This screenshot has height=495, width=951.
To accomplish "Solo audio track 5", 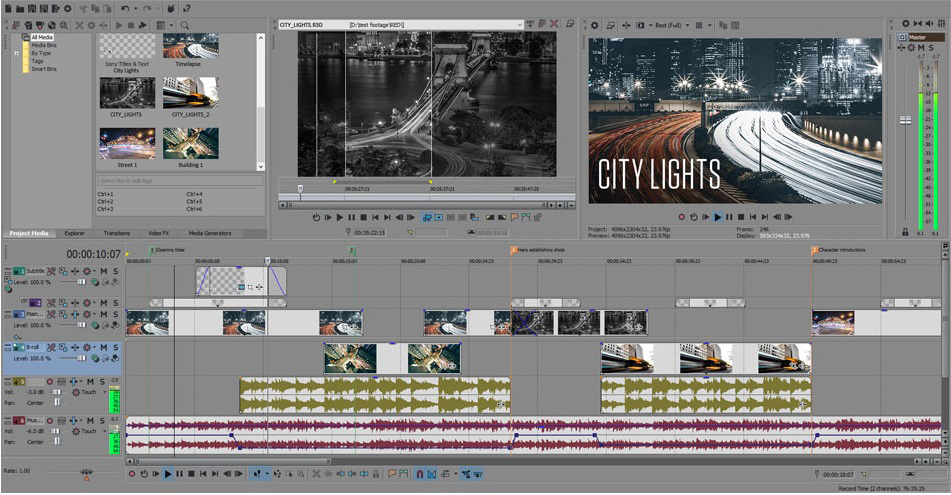I will 102,382.
